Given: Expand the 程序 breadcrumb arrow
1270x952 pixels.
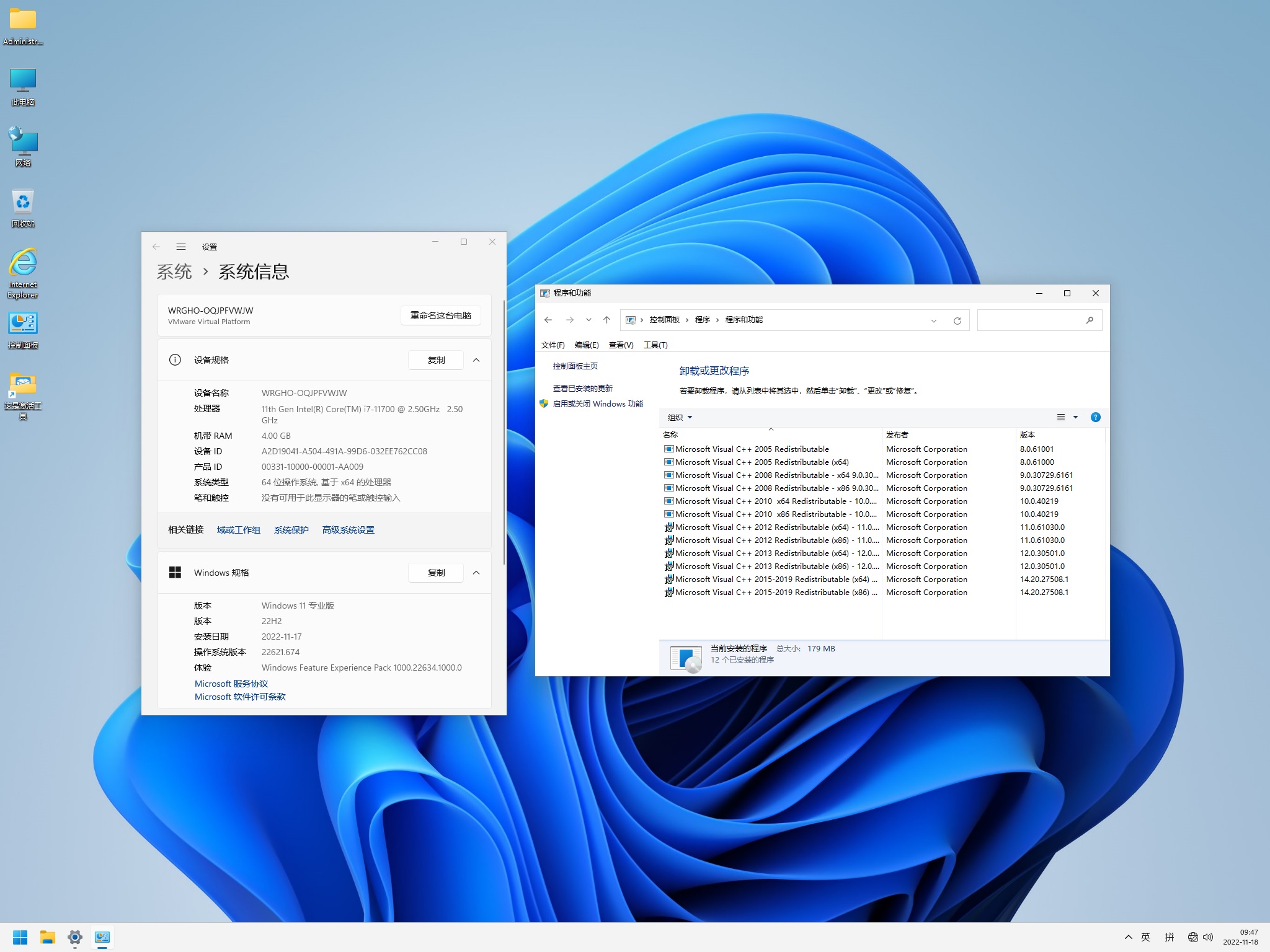Looking at the screenshot, I should [717, 320].
